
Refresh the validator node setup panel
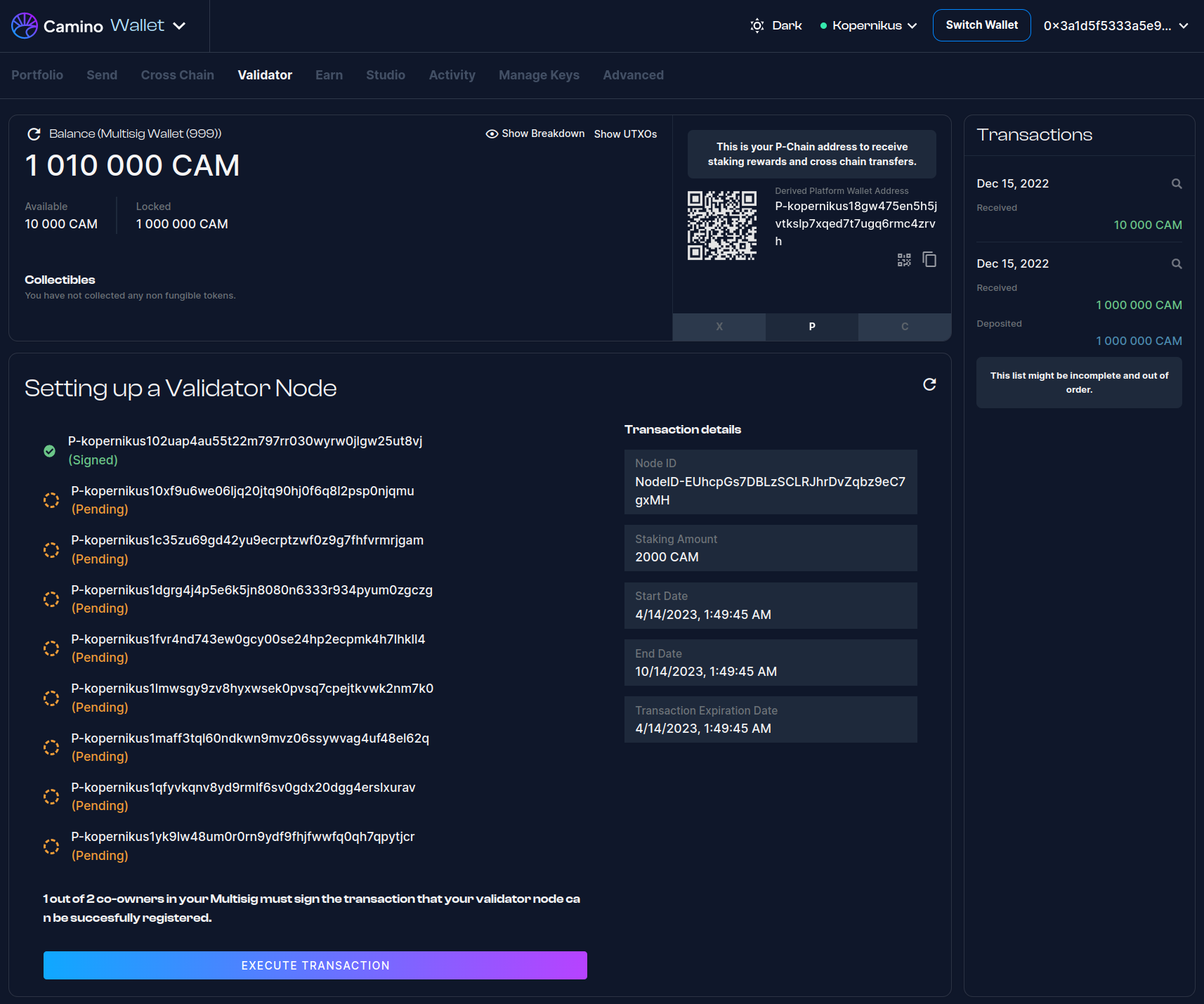pyautogui.click(x=929, y=384)
